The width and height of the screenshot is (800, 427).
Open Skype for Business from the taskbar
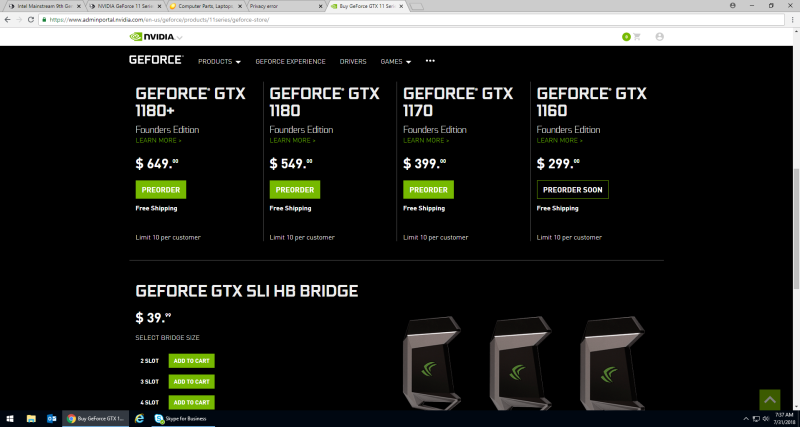point(181,418)
